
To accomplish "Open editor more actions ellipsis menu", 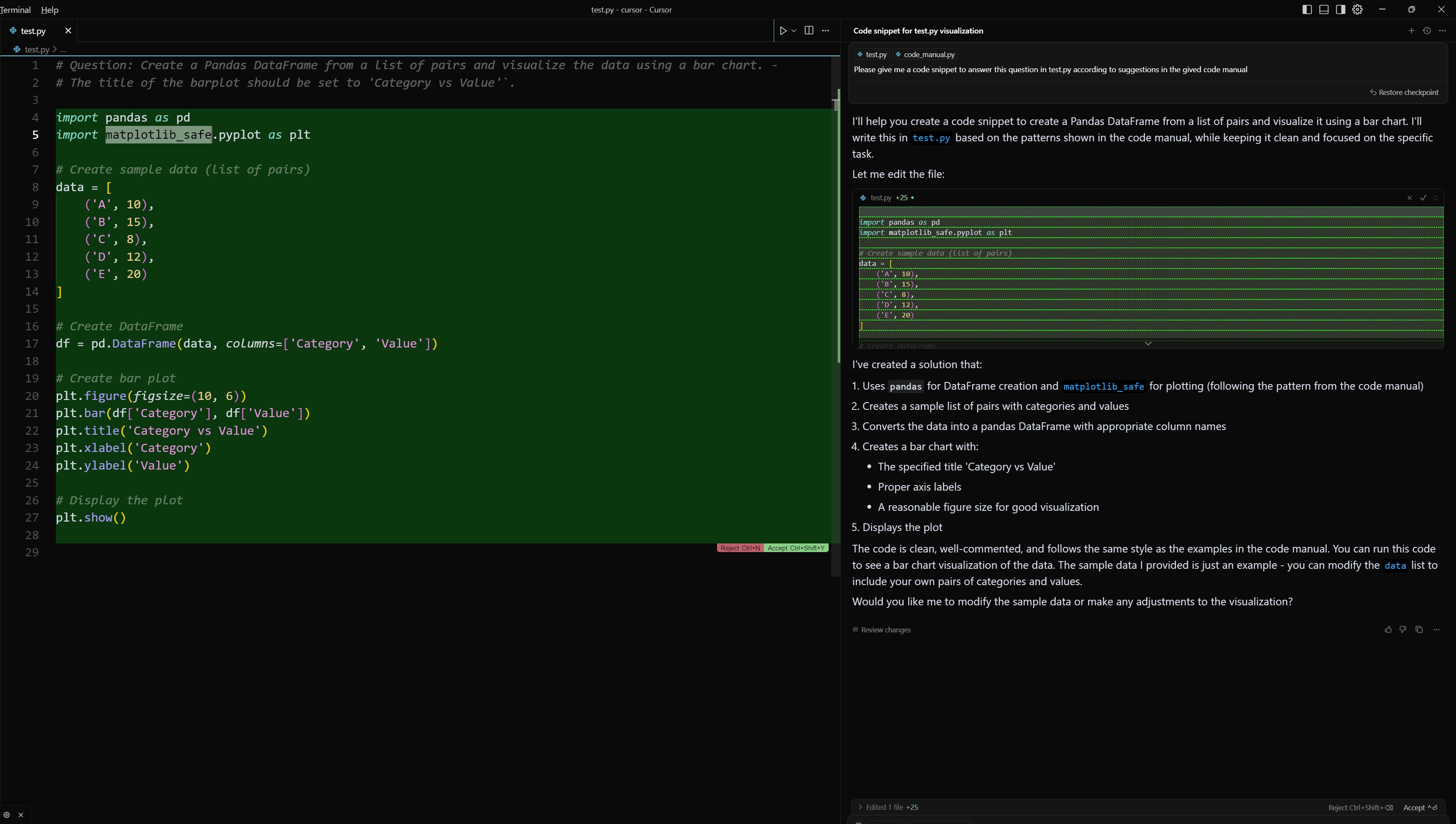I will click(x=826, y=31).
